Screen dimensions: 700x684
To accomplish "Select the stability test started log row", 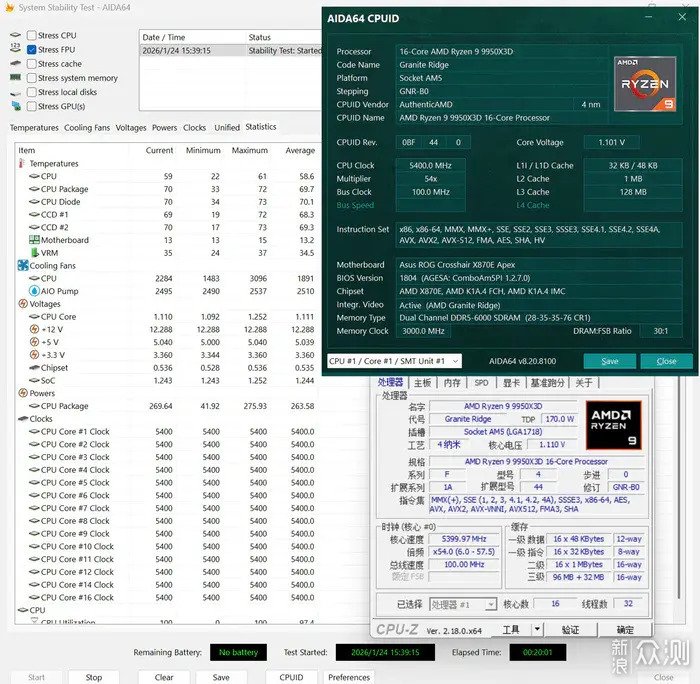I will point(230,50).
